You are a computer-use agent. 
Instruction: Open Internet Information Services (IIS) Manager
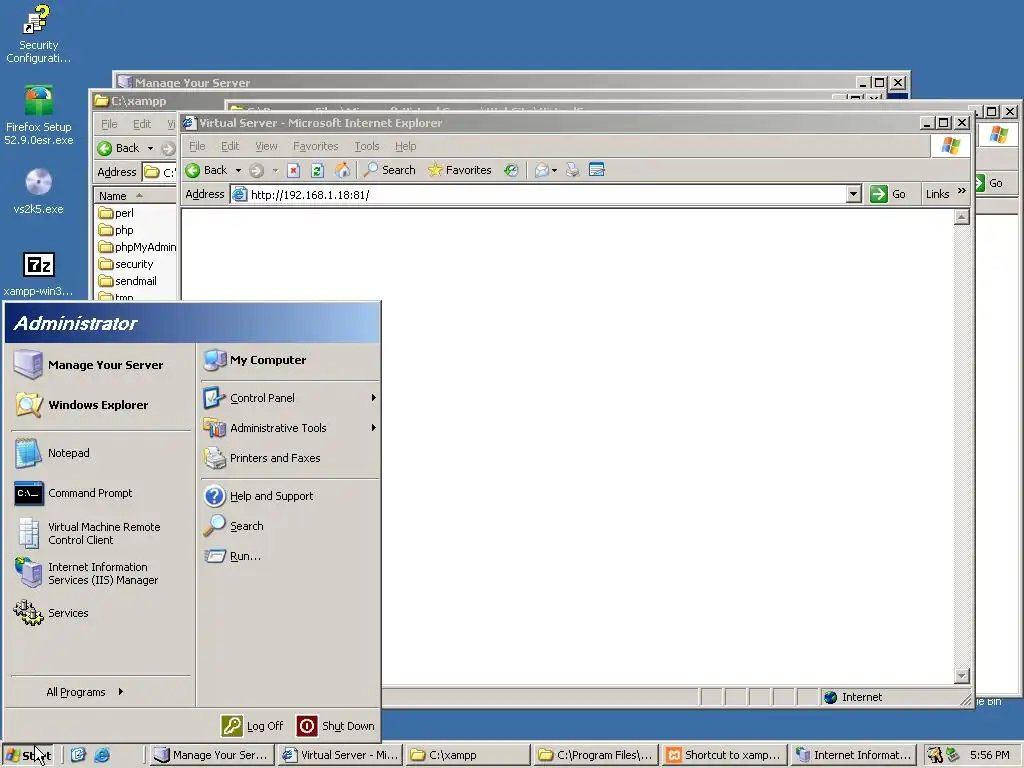(x=101, y=573)
